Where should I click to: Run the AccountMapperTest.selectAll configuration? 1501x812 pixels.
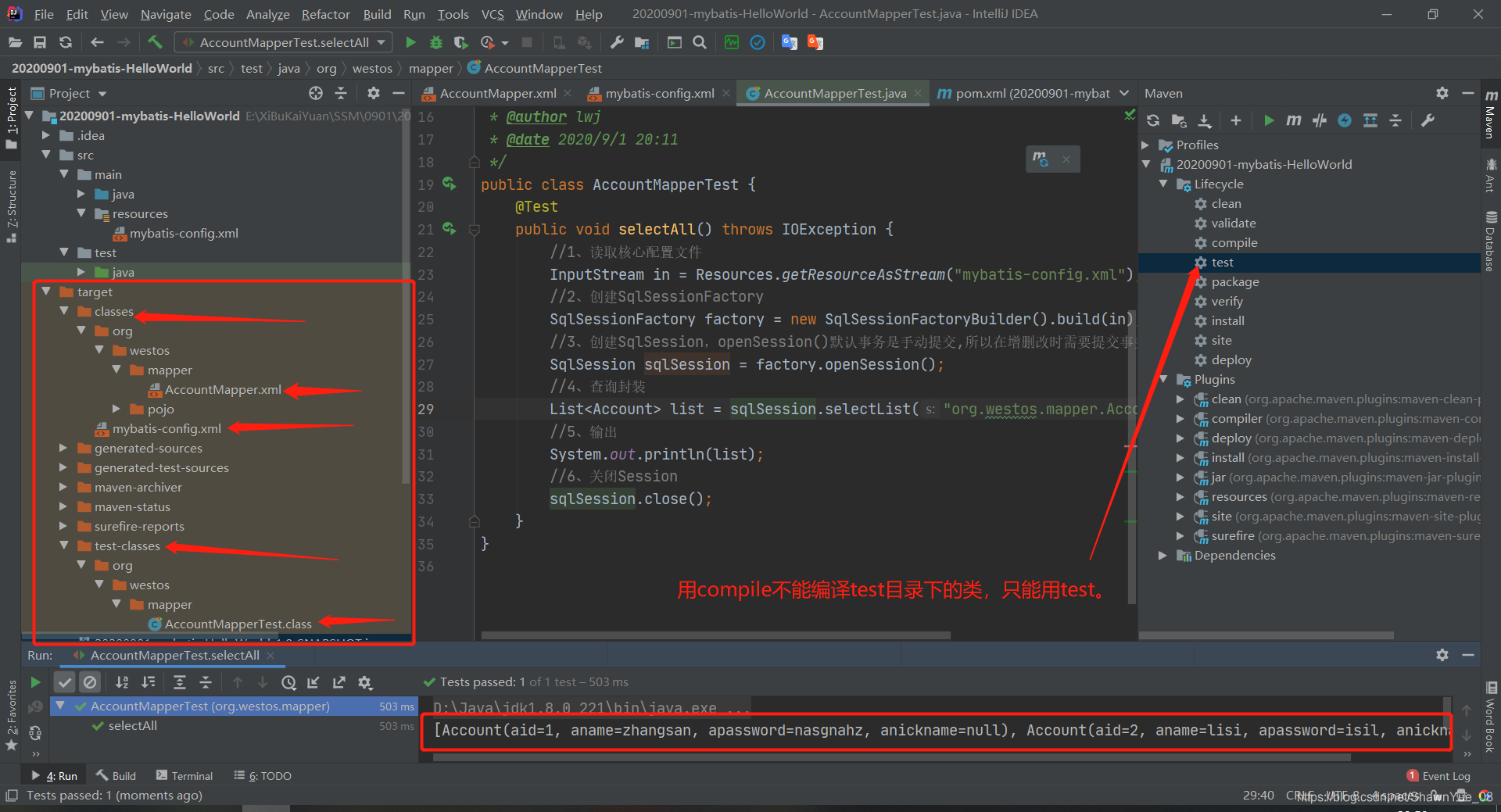(410, 42)
